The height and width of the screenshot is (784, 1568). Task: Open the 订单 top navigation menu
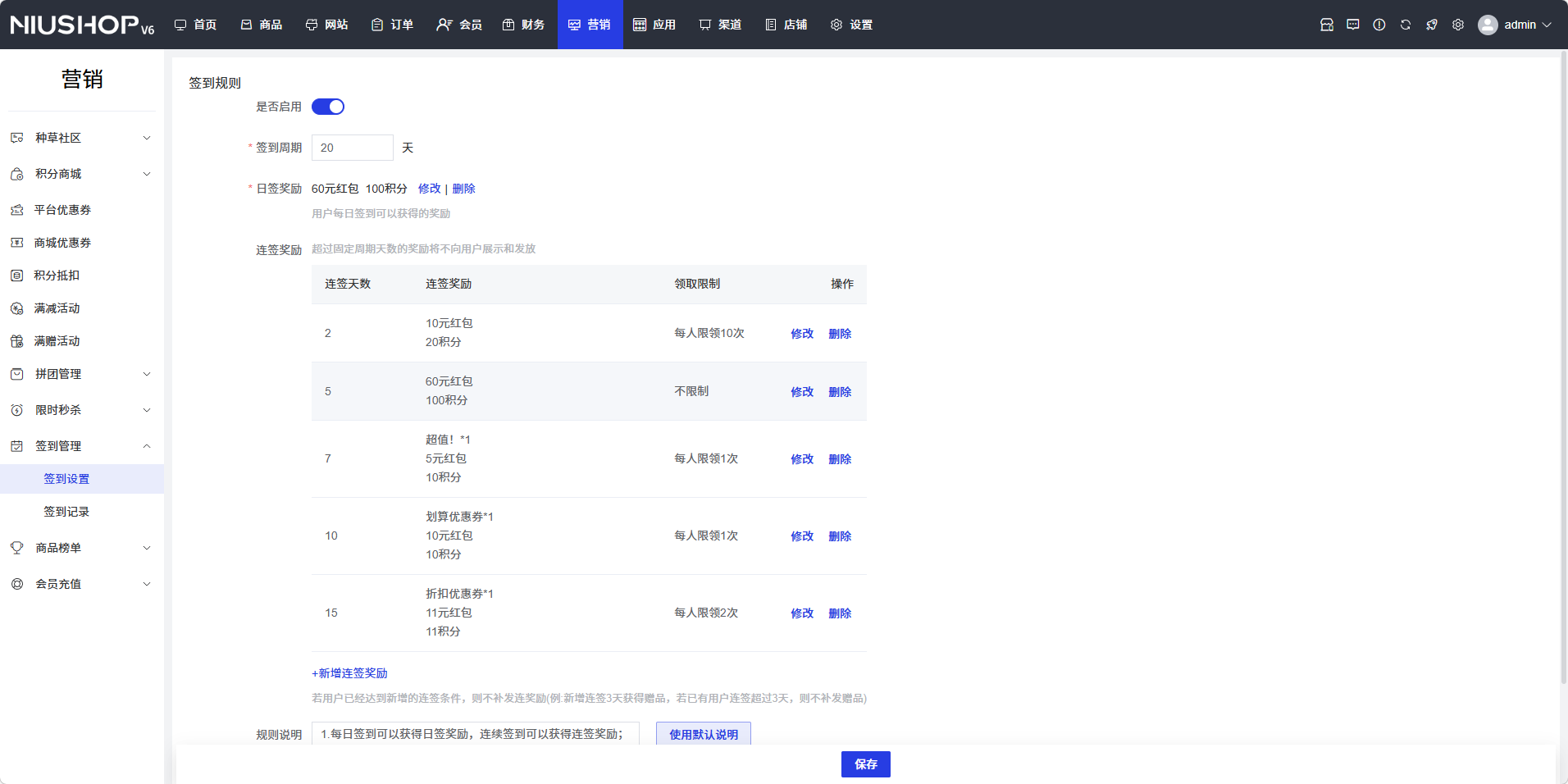(x=392, y=25)
